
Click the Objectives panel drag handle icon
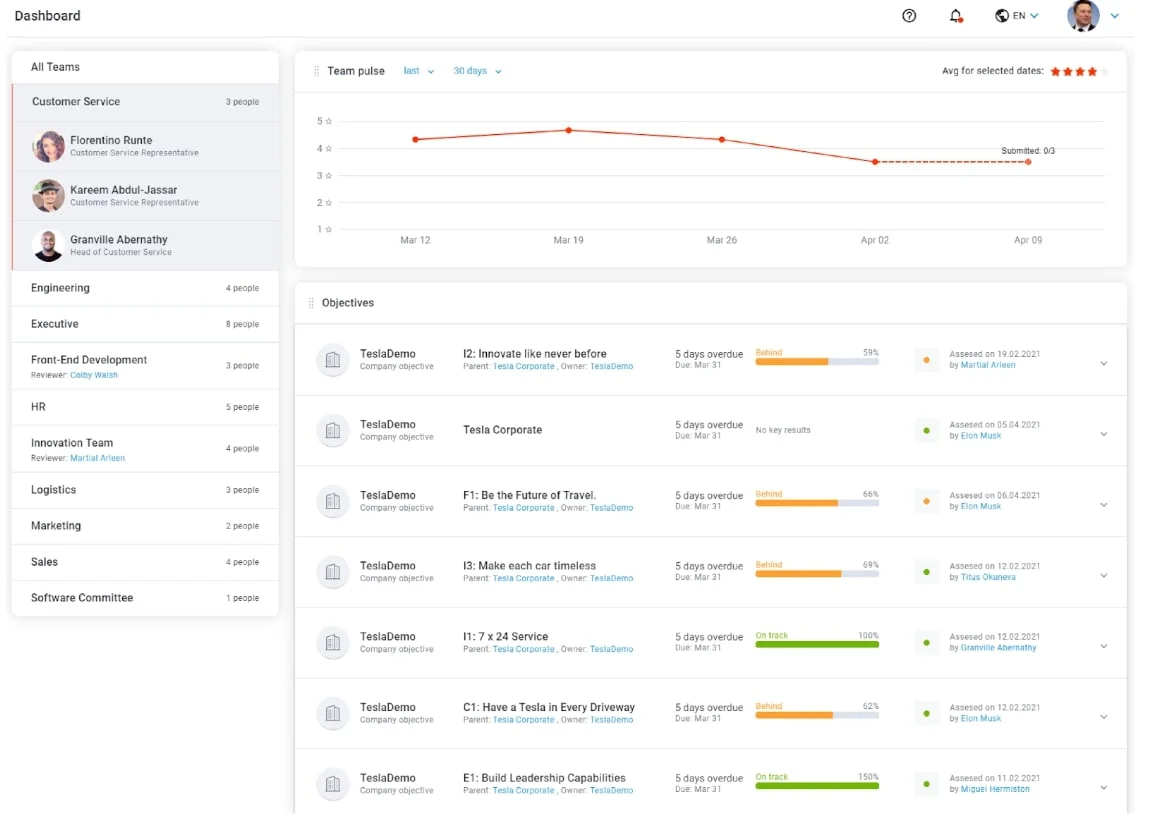[311, 303]
